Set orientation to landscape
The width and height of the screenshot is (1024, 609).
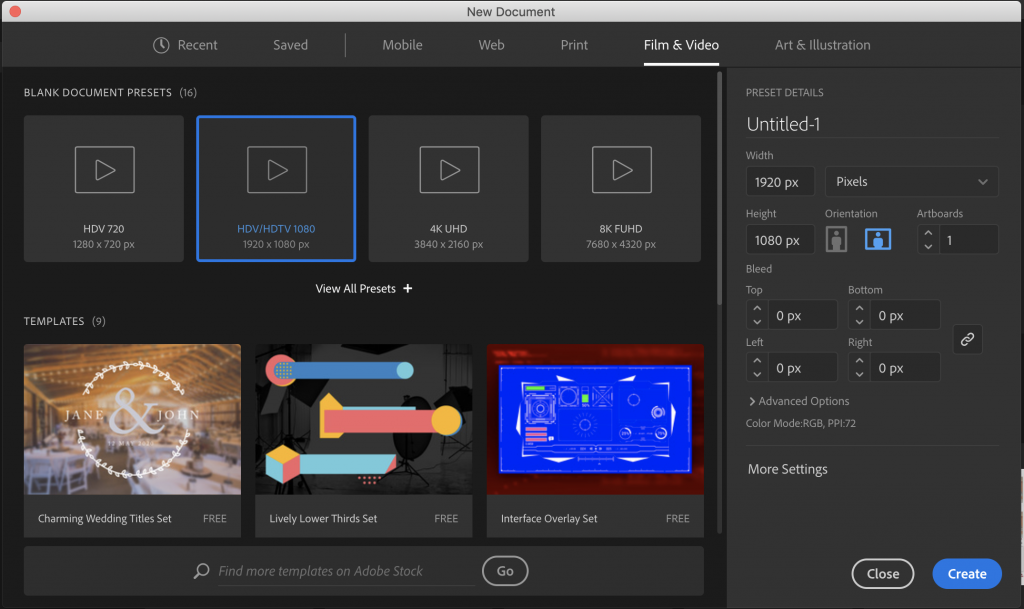click(878, 240)
